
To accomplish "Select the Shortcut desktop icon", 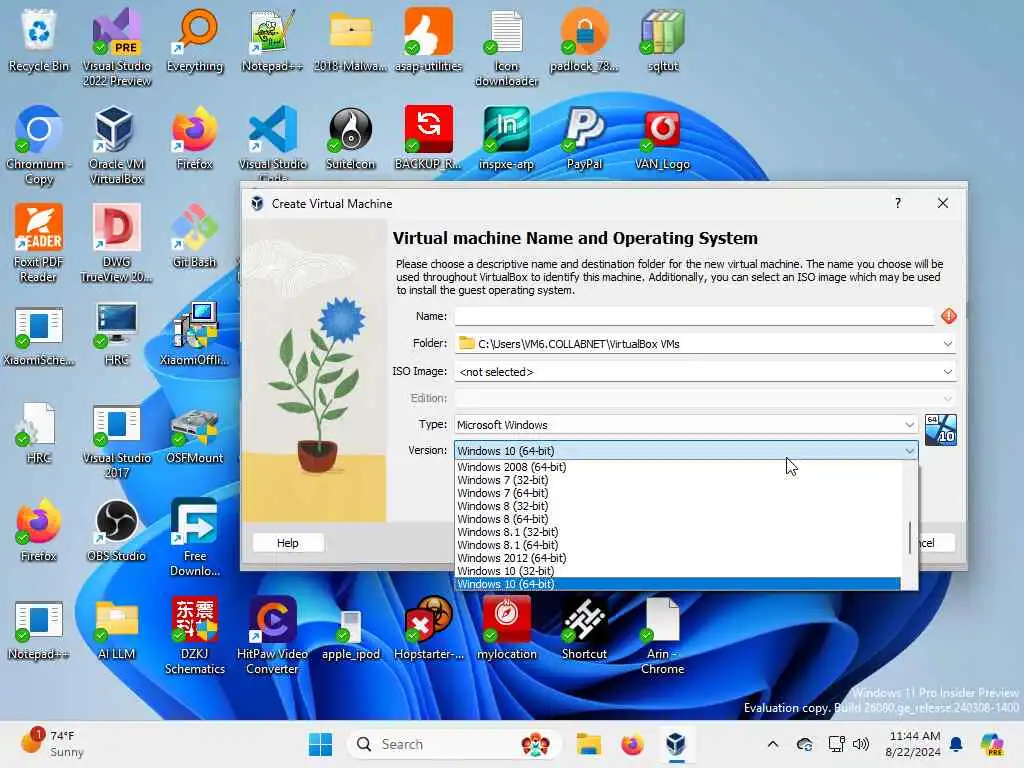I will (584, 628).
